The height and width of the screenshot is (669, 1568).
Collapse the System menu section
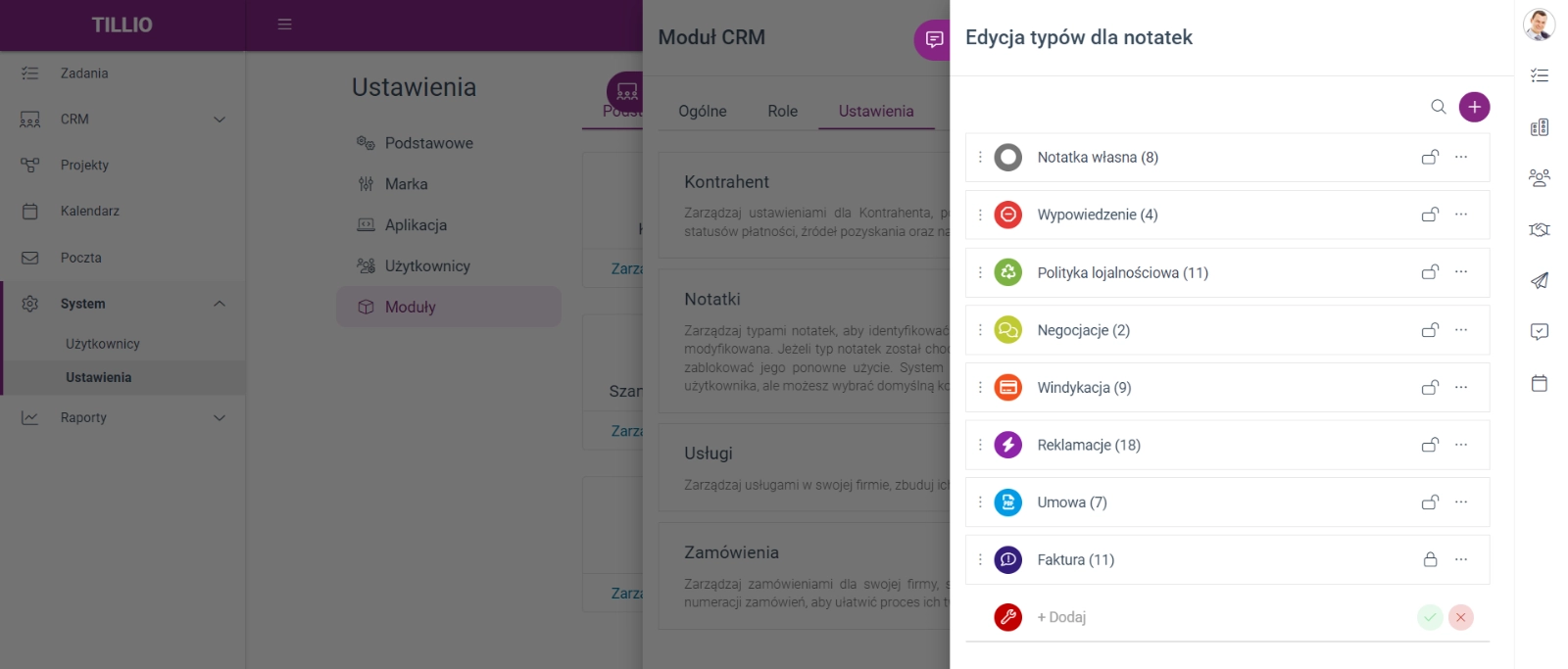[220, 304]
